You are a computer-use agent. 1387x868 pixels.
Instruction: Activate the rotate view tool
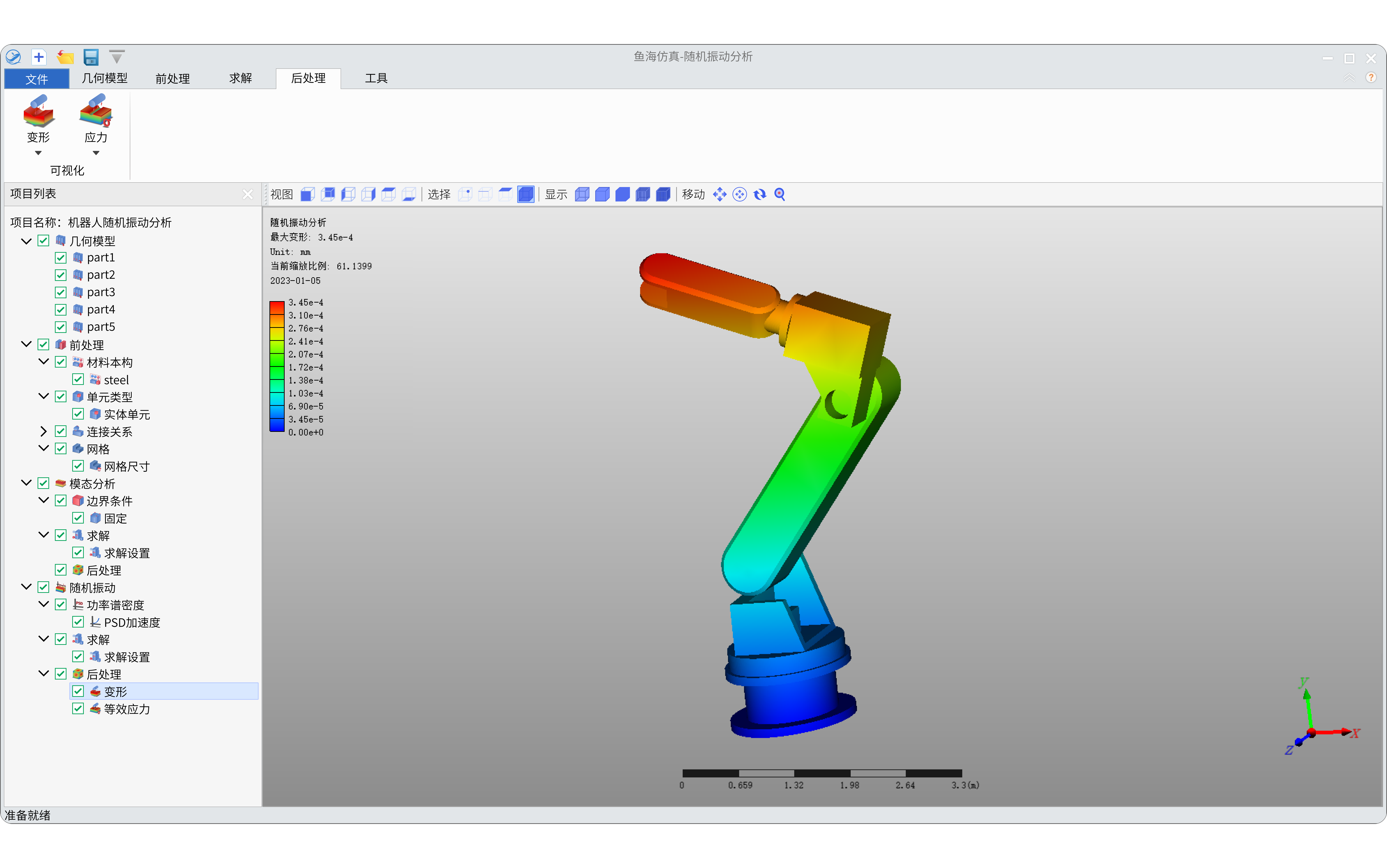760,195
